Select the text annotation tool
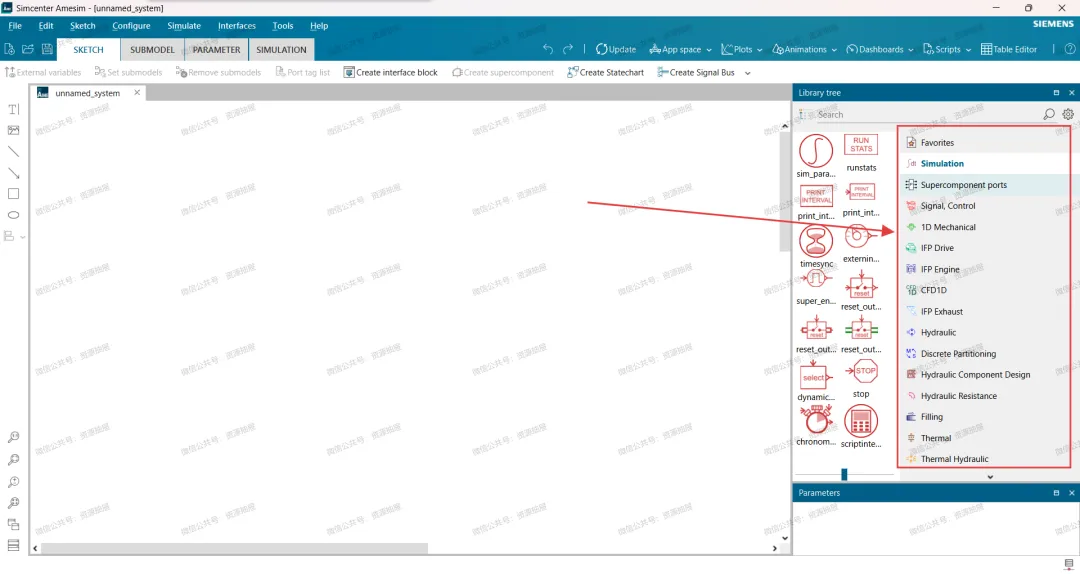This screenshot has height=574, width=1080. pos(13,109)
